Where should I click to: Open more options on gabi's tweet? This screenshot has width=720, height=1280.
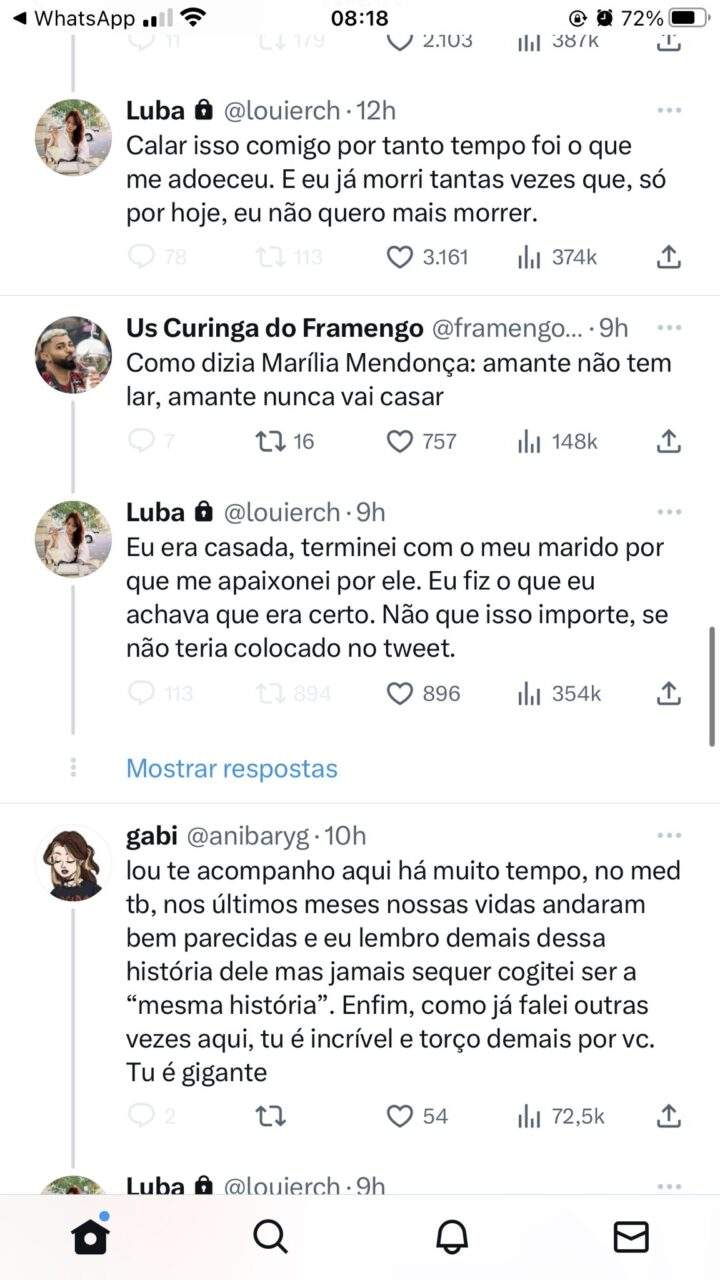coord(669,835)
